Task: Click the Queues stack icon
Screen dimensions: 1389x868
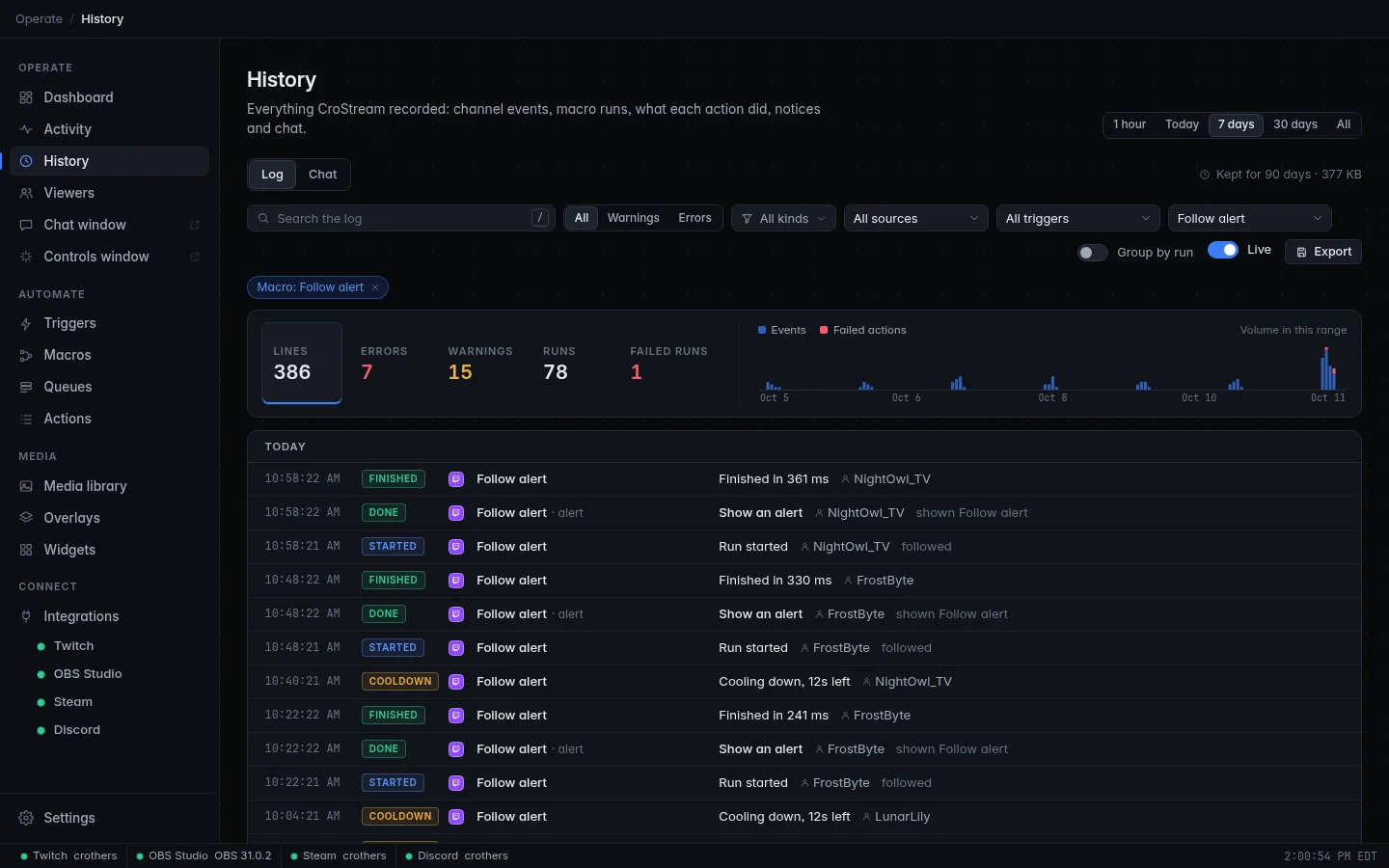Action: [x=26, y=387]
